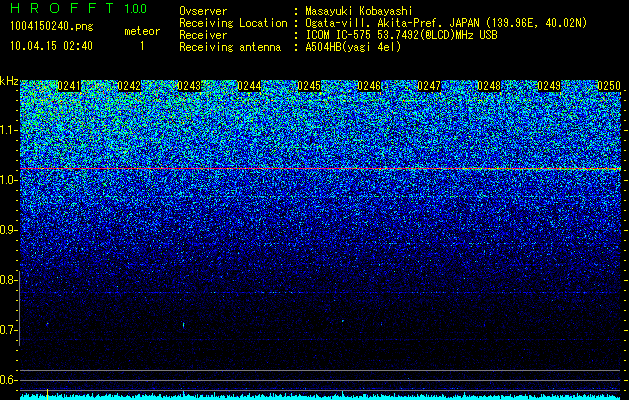Select the ICOM IC-575 receiver value
629x400 pixels.
[401, 35]
